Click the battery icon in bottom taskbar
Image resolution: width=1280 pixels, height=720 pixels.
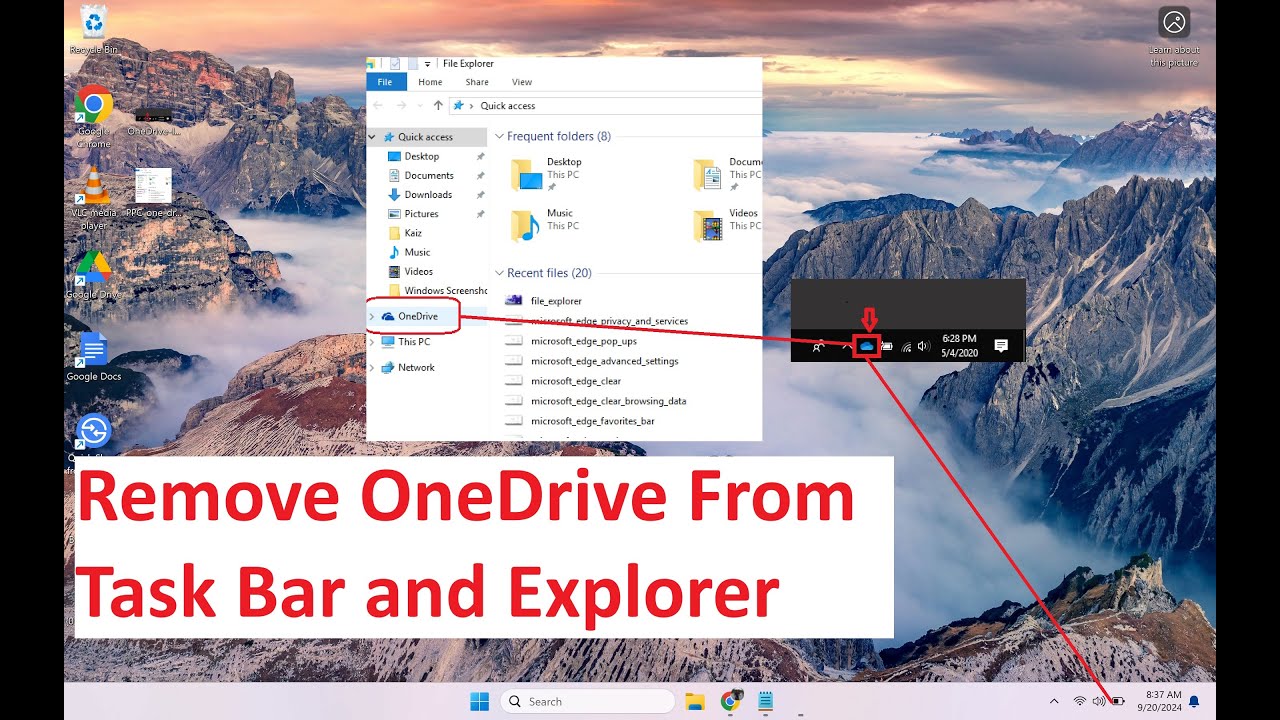(x=1118, y=701)
